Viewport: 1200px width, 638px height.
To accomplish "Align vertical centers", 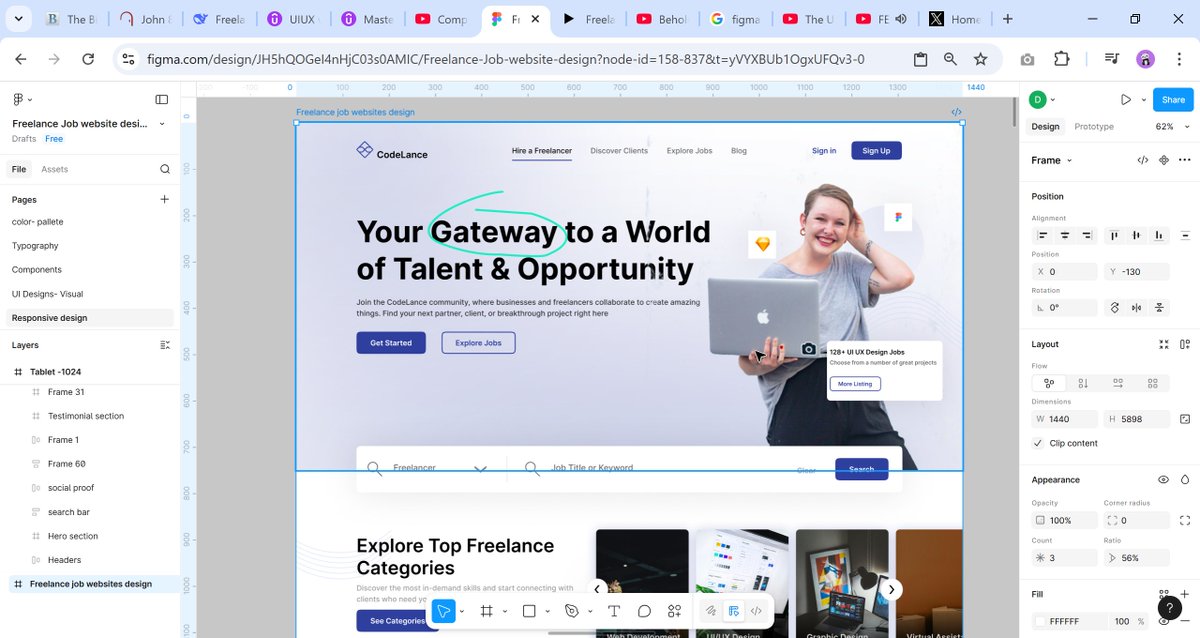I will click(x=1136, y=236).
